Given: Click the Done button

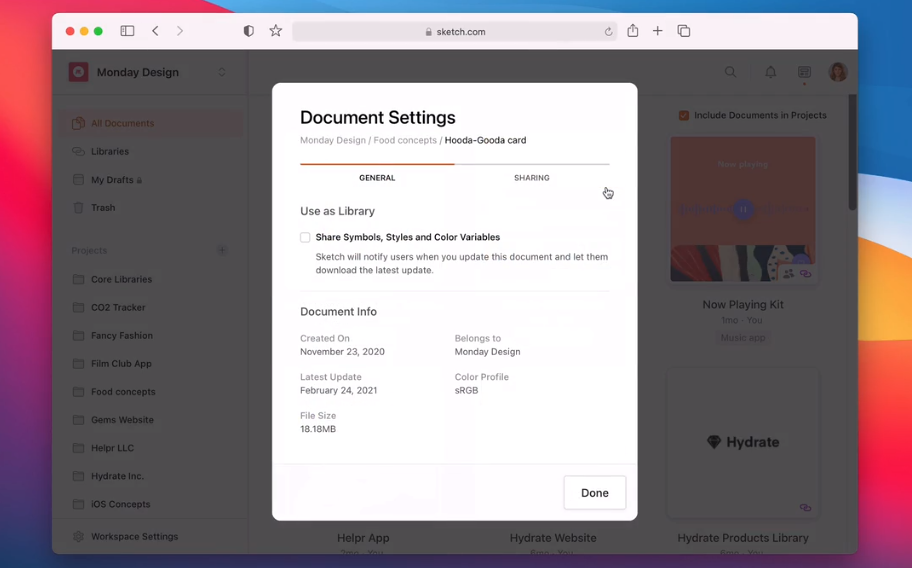Looking at the screenshot, I should pyautogui.click(x=594, y=493).
